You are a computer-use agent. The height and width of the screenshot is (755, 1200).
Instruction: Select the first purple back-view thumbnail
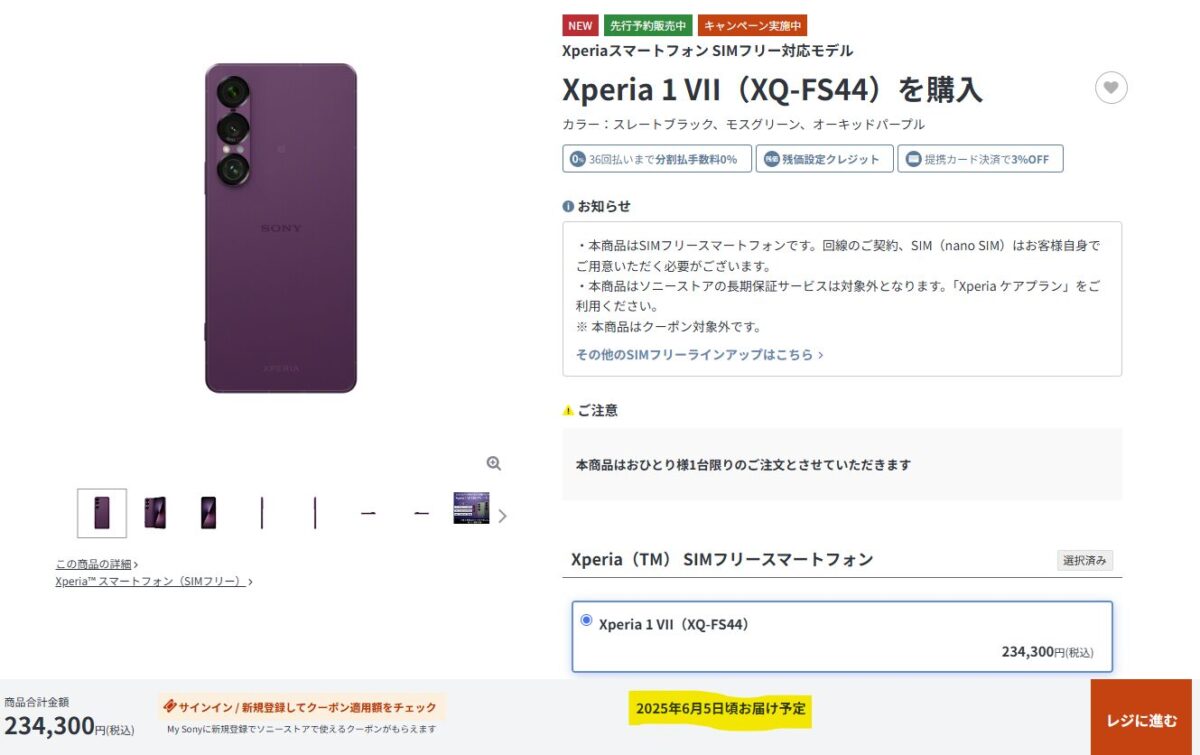click(x=102, y=513)
